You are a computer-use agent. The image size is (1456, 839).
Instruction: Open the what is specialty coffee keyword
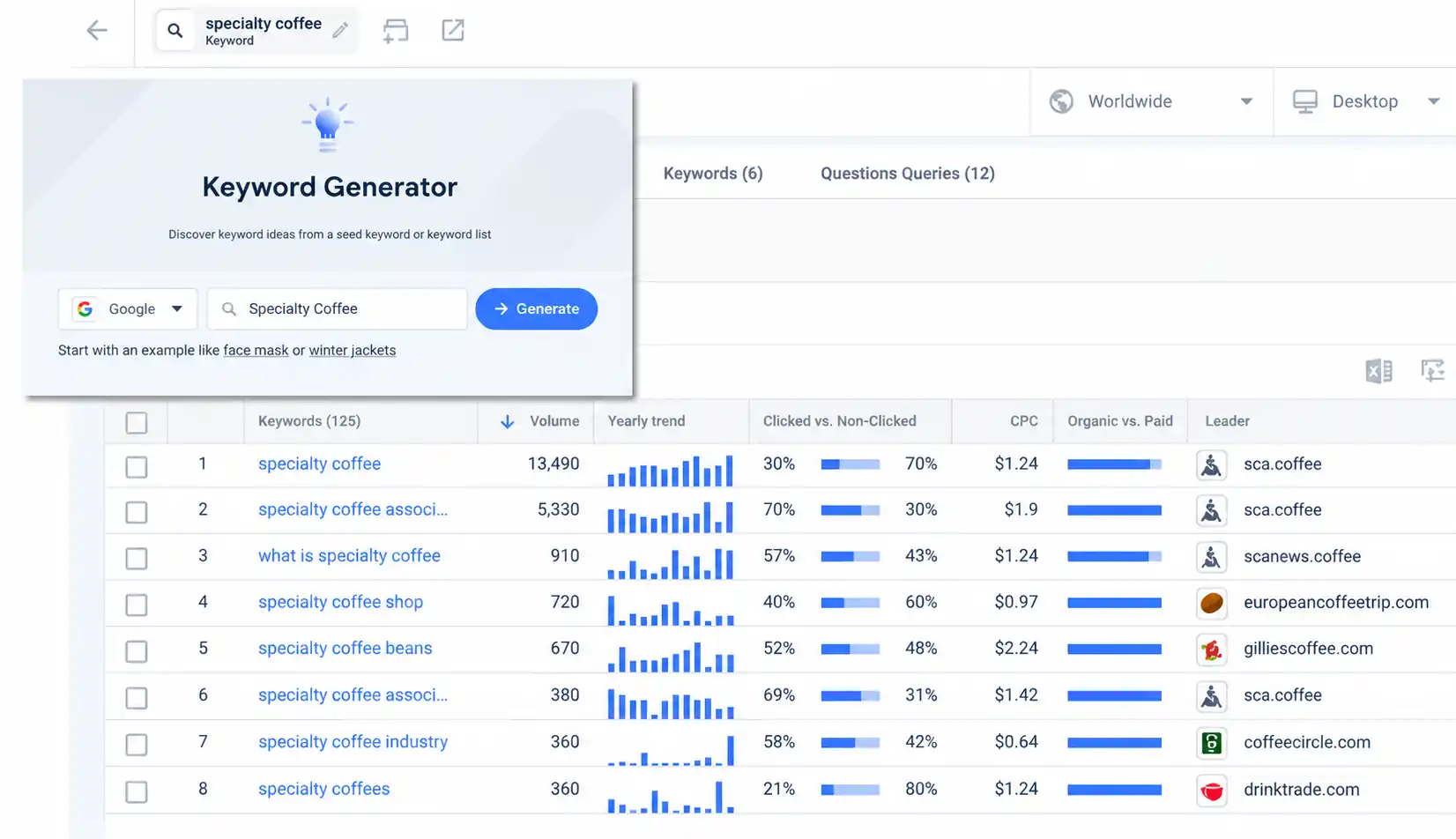point(349,556)
